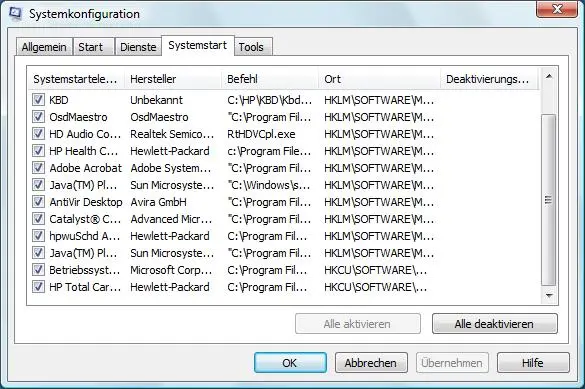585x389 pixels.
Task: Open Hilfe button
Action: click(533, 363)
